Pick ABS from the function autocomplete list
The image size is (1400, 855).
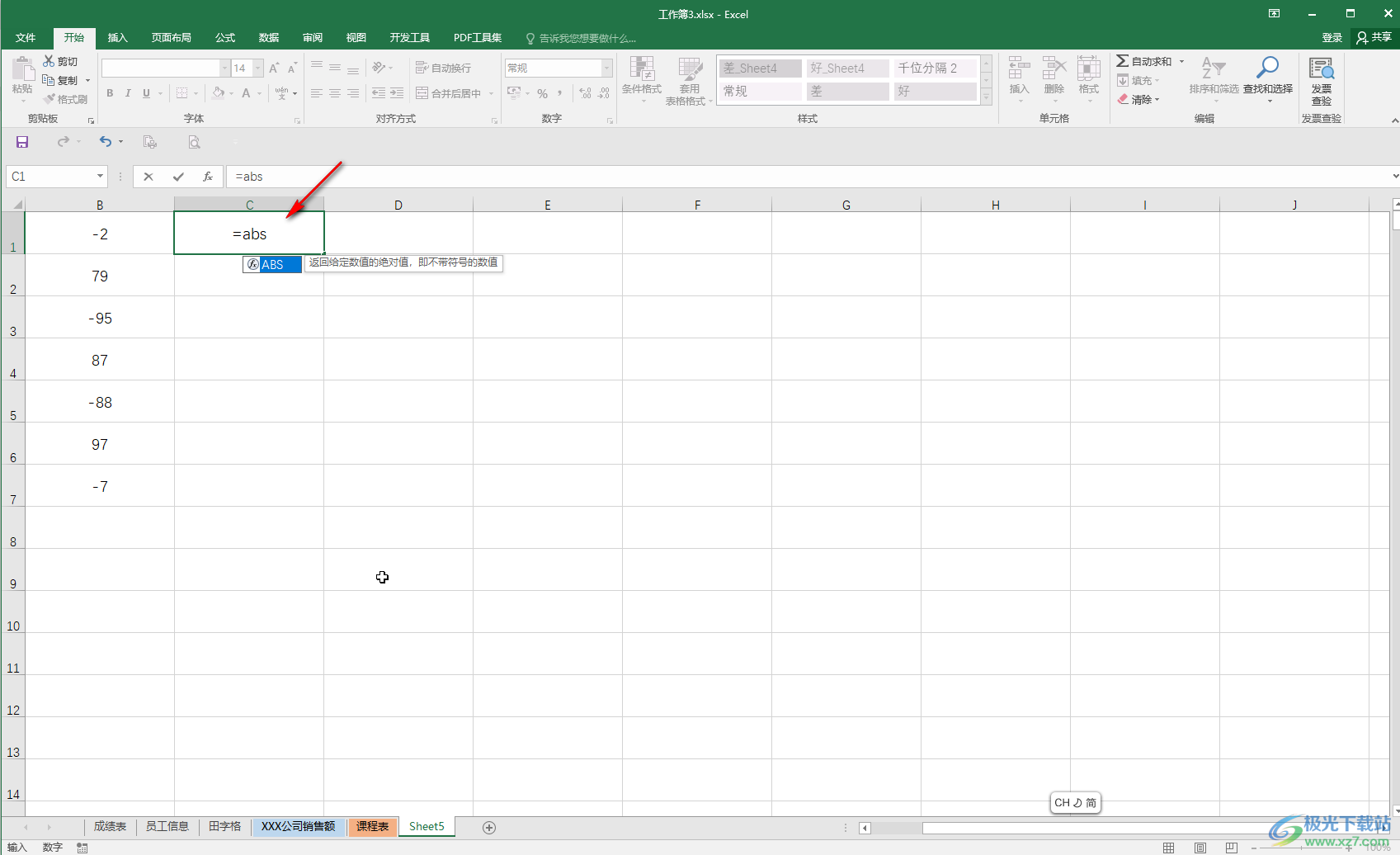[x=272, y=264]
